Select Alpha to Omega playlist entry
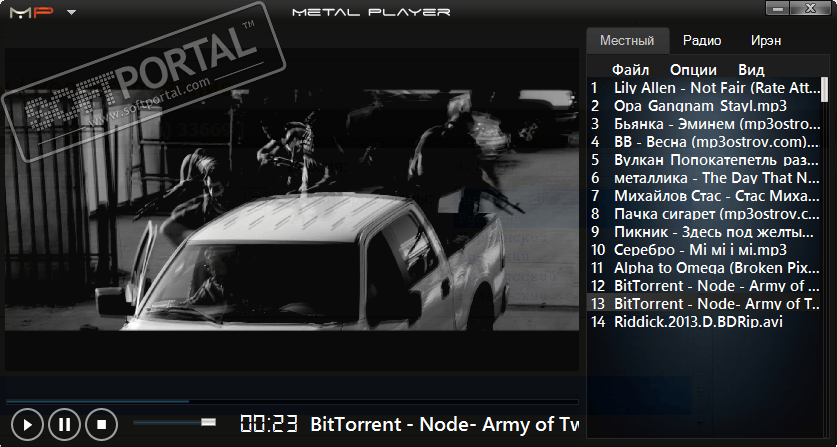Viewport: 837px width, 447px height. (x=705, y=268)
